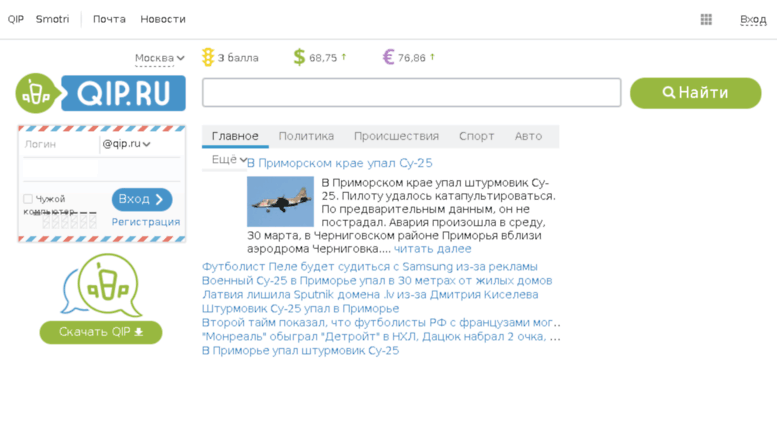The image size is (777, 423).
Task: Open the Происшествия tab
Action: click(396, 136)
